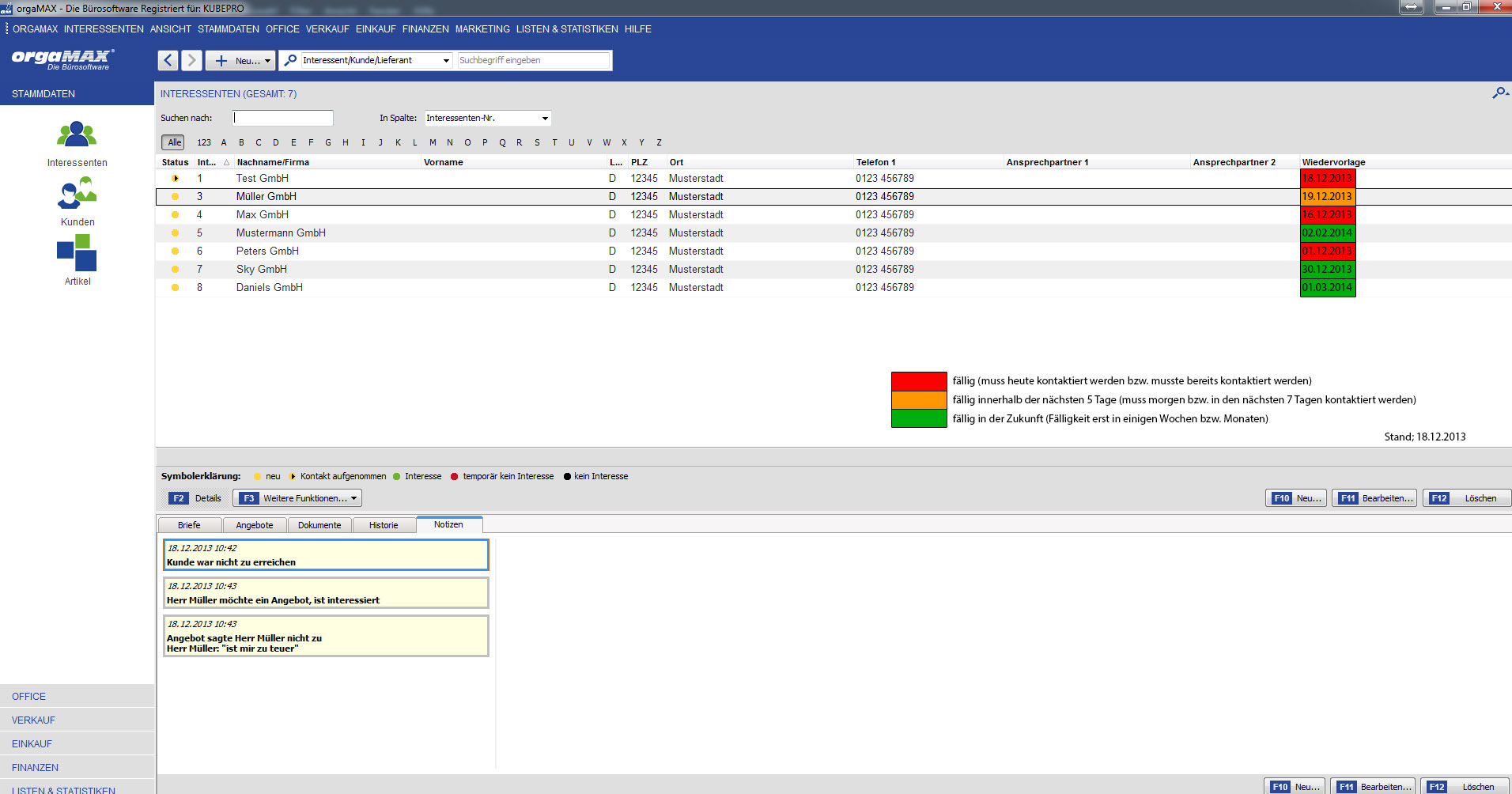
Task: Click the F2 Details button
Action: pos(195,498)
